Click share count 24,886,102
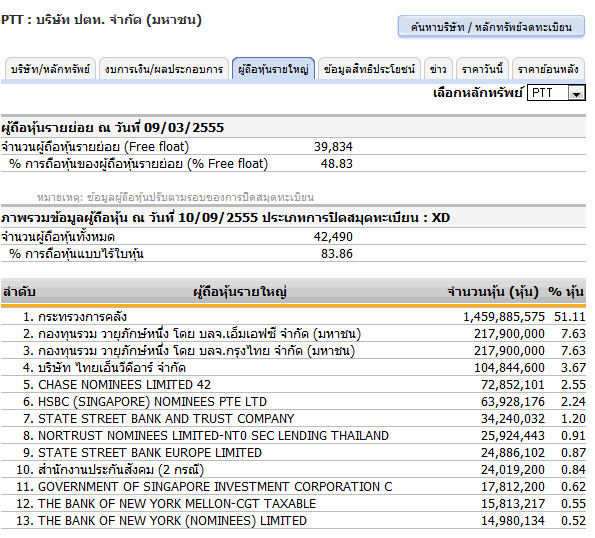The width and height of the screenshot is (595, 538). pyautogui.click(x=513, y=453)
